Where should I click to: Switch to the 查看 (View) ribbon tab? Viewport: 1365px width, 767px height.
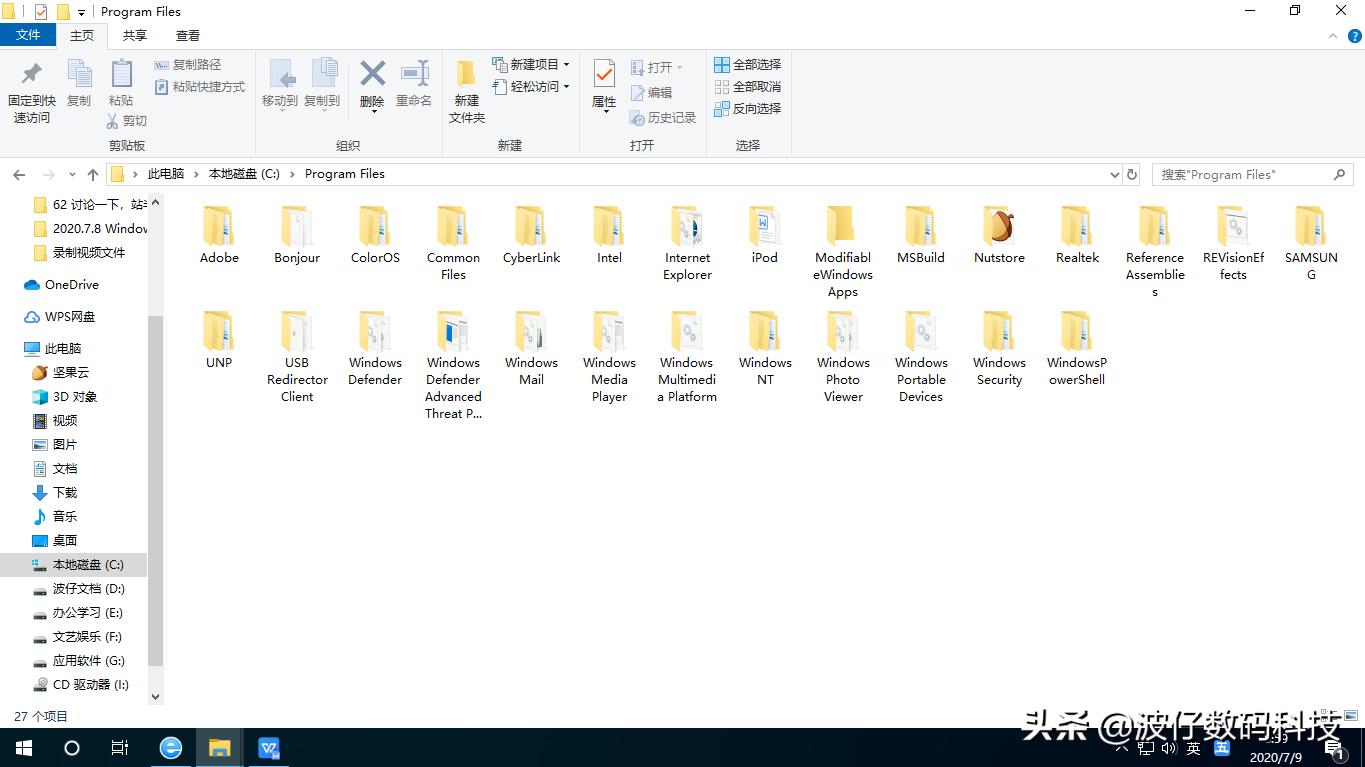pyautogui.click(x=187, y=35)
